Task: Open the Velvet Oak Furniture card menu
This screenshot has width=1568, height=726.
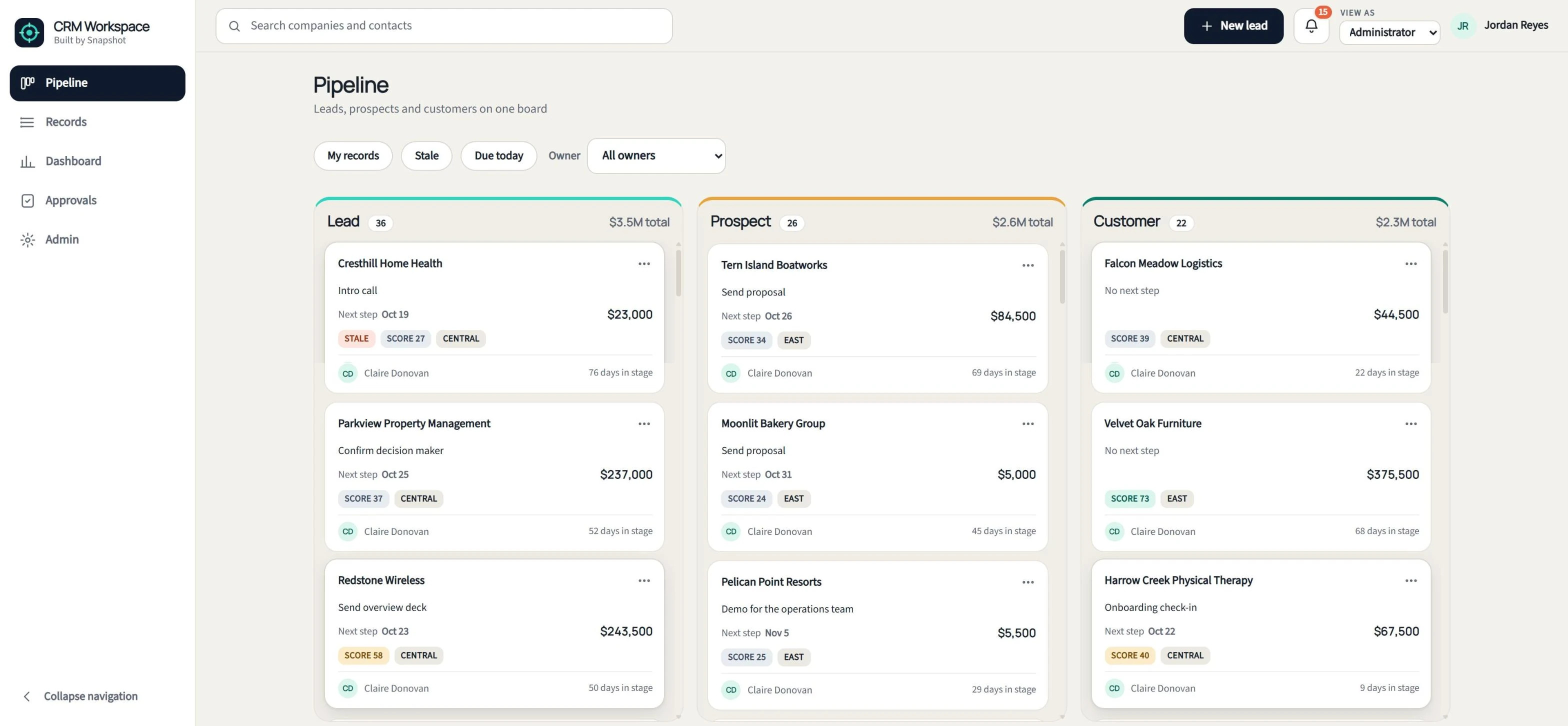Action: point(1410,423)
